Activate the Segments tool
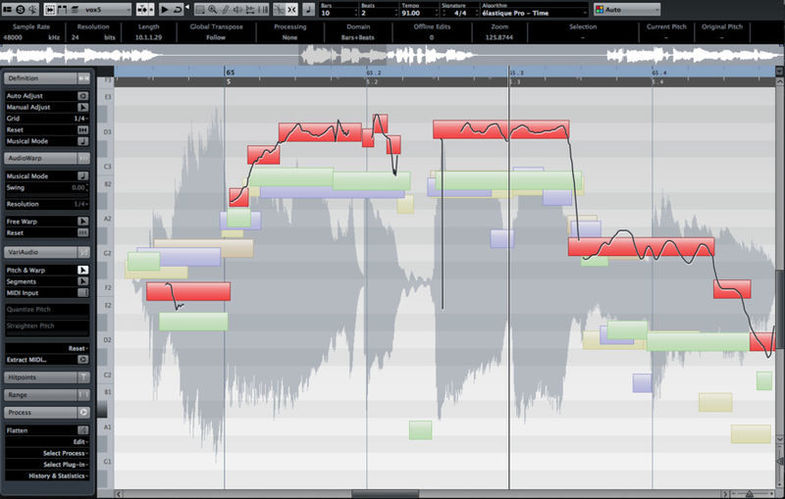This screenshot has height=499, width=785. point(83,282)
